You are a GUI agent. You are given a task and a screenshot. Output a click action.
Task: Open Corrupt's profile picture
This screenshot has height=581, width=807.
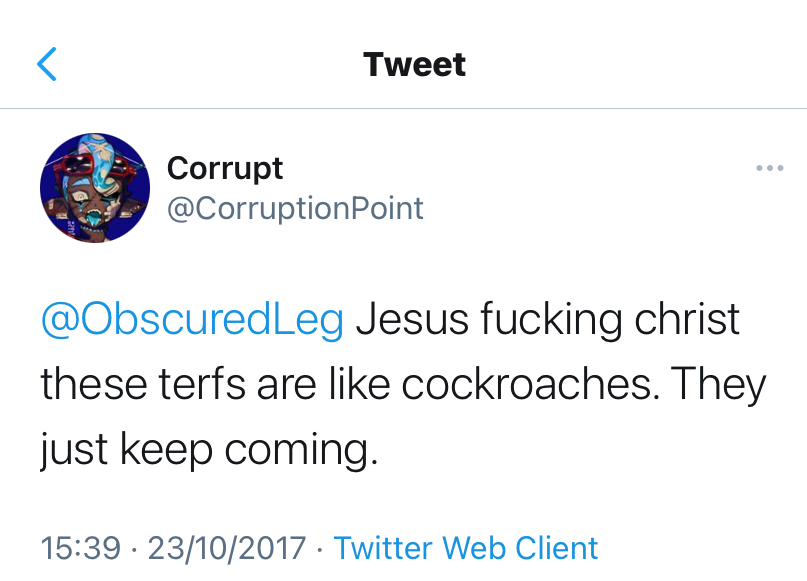click(x=95, y=187)
